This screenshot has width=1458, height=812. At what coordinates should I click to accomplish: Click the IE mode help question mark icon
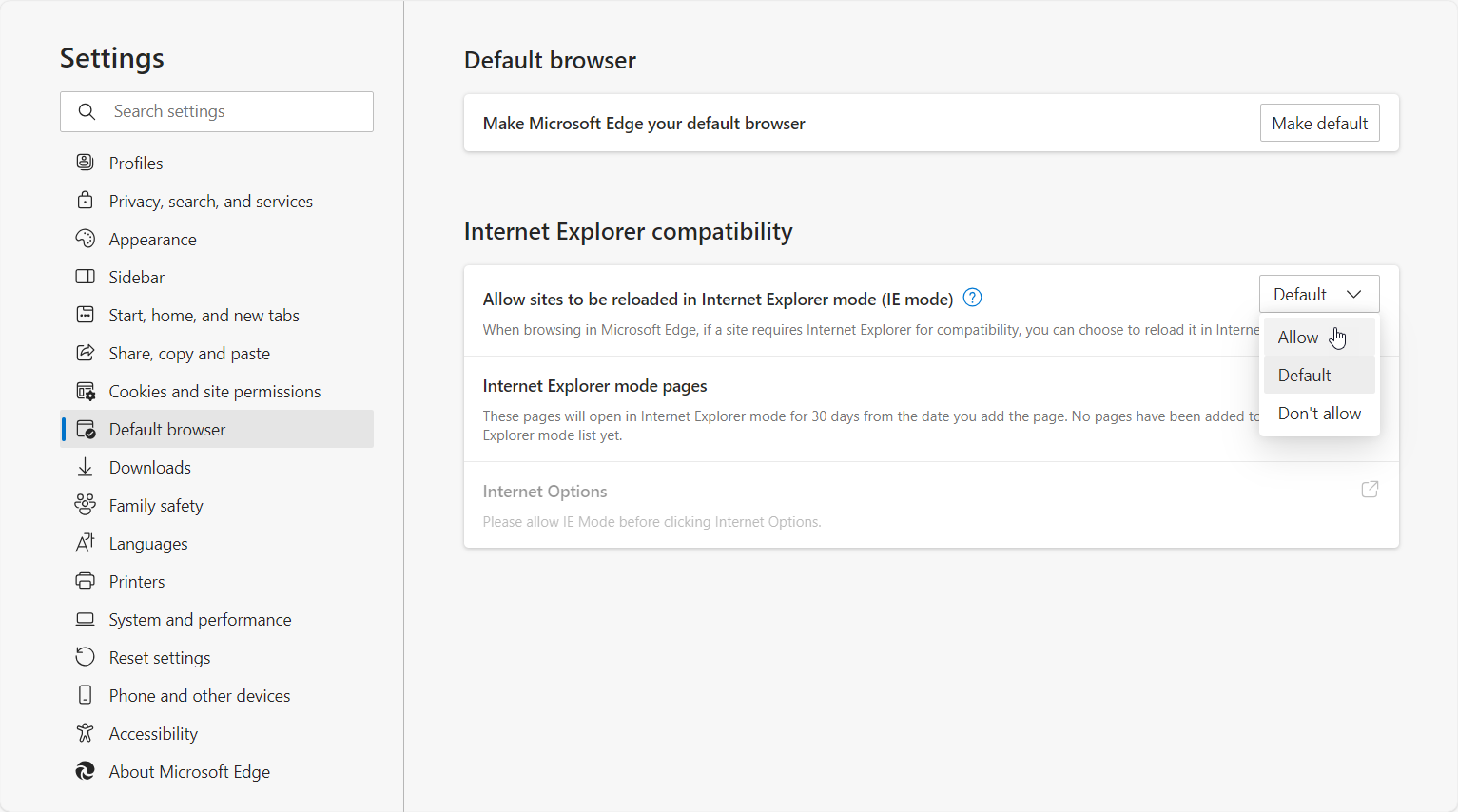972,298
